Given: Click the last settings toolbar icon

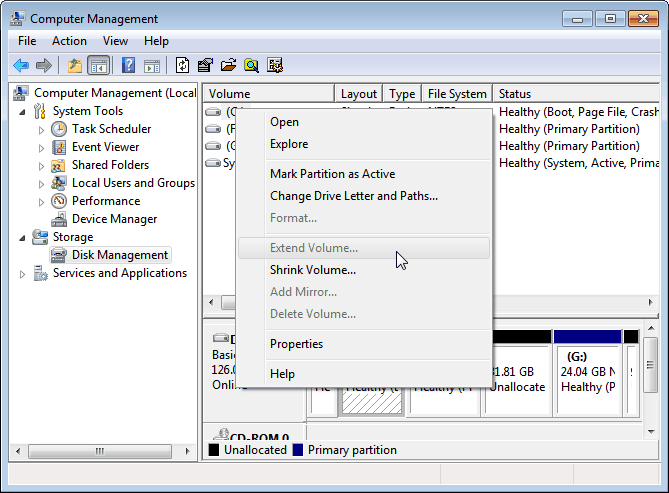Looking at the screenshot, I should 275,65.
